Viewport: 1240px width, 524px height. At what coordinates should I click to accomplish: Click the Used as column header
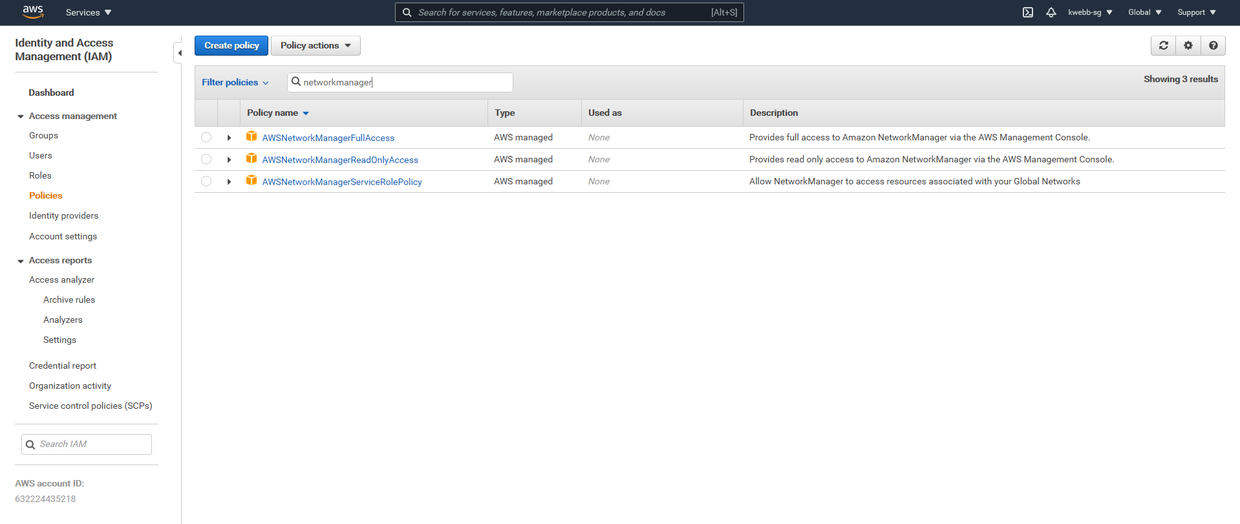coord(605,113)
